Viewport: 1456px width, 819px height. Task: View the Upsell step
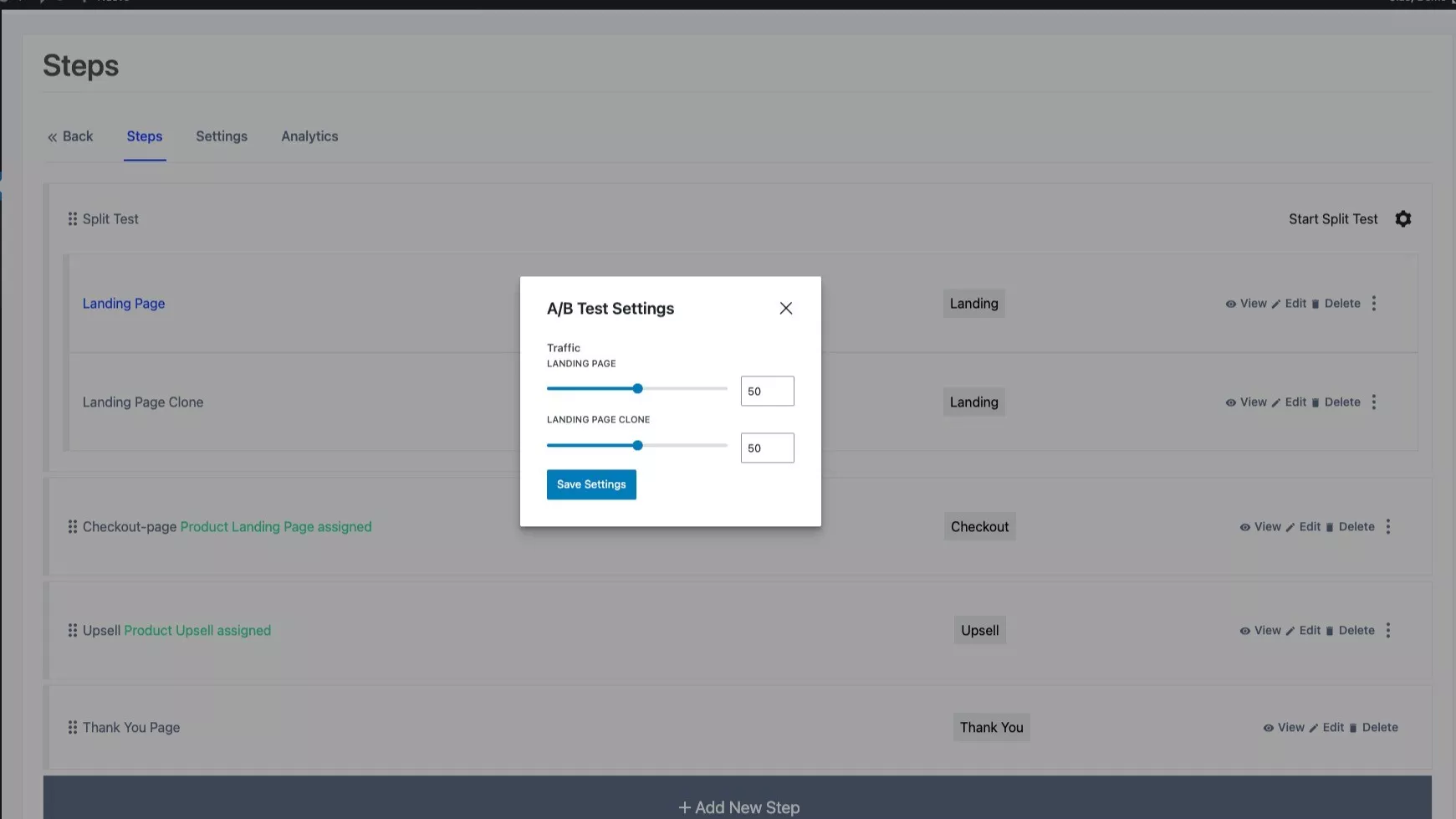click(1260, 631)
